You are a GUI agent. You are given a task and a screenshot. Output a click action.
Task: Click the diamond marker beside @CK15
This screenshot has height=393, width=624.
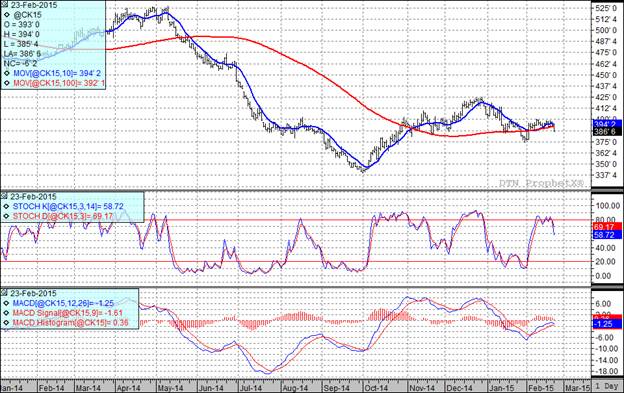coord(7,15)
